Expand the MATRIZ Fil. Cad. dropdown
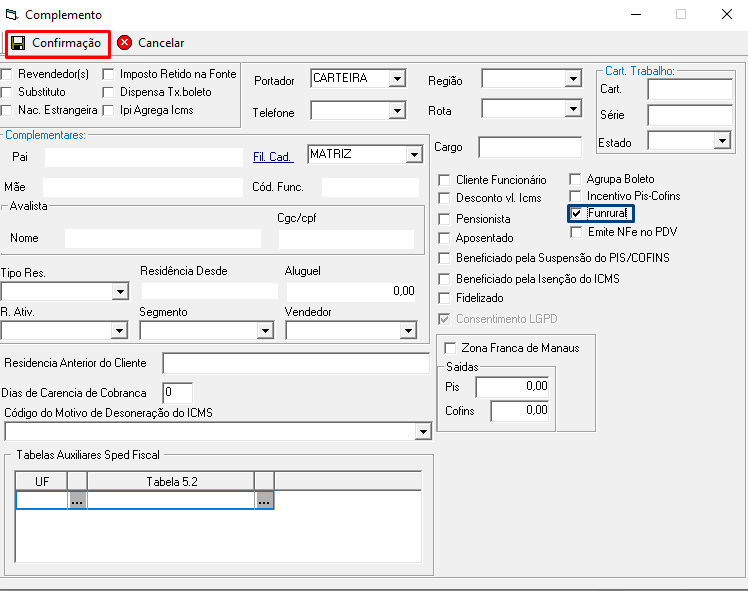This screenshot has width=748, height=591. tap(414, 155)
